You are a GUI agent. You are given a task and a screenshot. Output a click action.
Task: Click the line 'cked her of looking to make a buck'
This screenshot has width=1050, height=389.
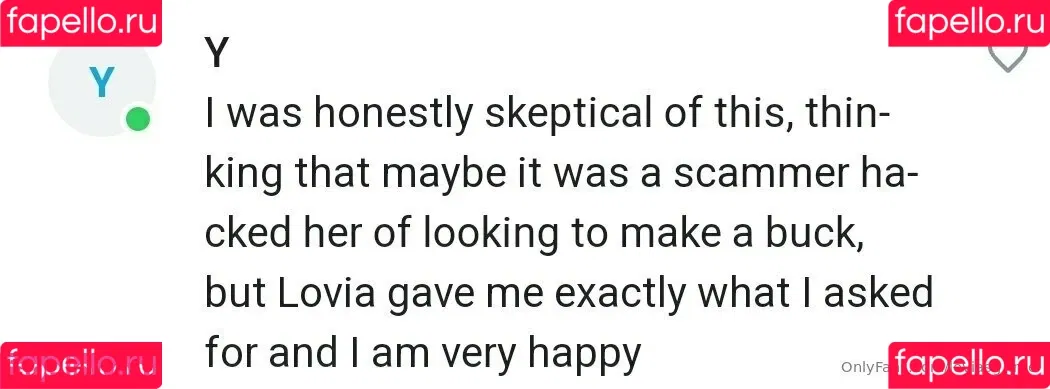534,232
